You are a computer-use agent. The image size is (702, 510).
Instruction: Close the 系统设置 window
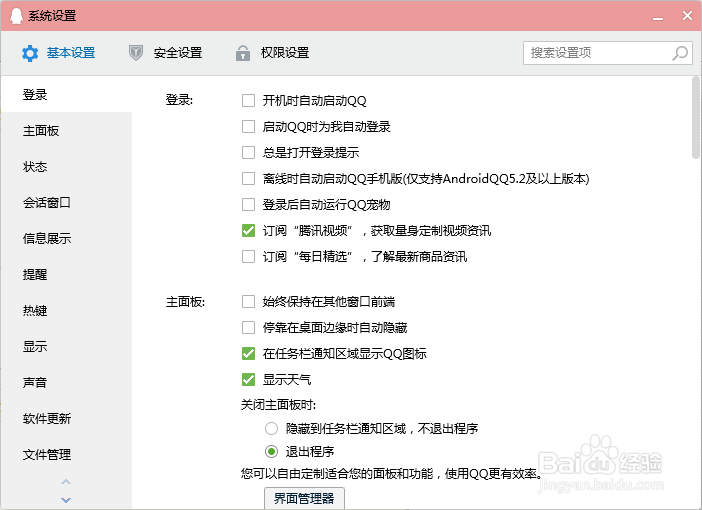687,16
